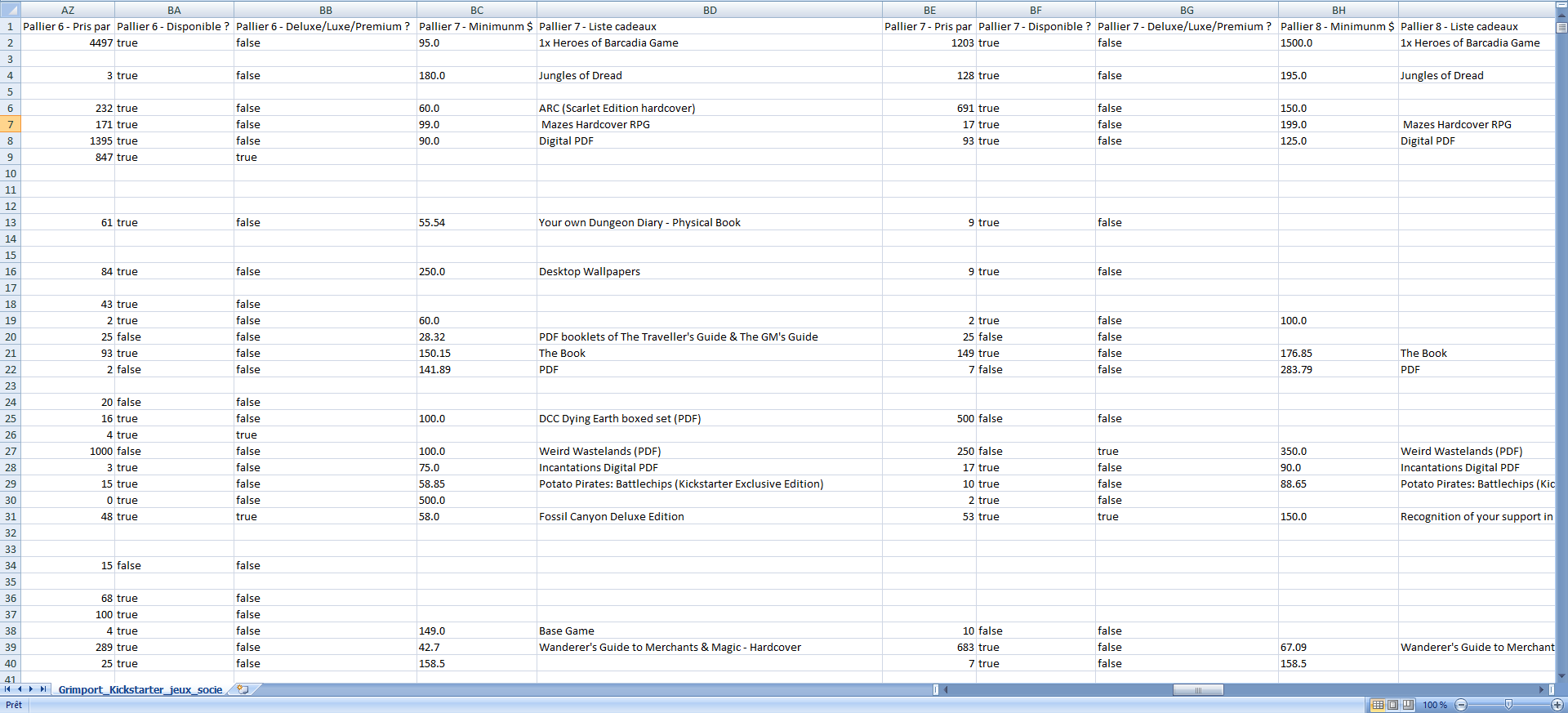Select column header BB
The height and width of the screenshot is (713, 1568).
point(325,10)
